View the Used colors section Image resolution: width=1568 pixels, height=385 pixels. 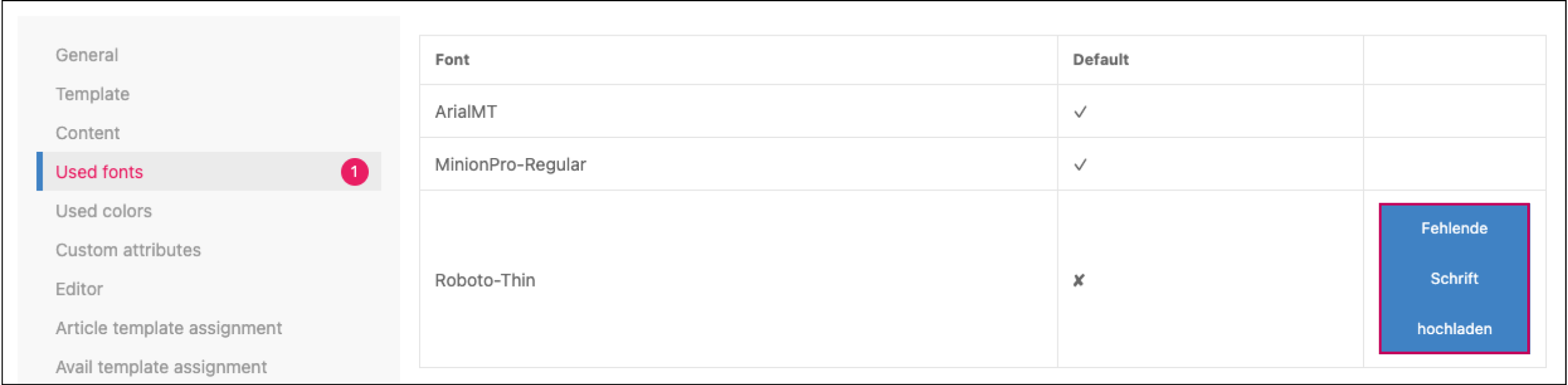point(103,211)
